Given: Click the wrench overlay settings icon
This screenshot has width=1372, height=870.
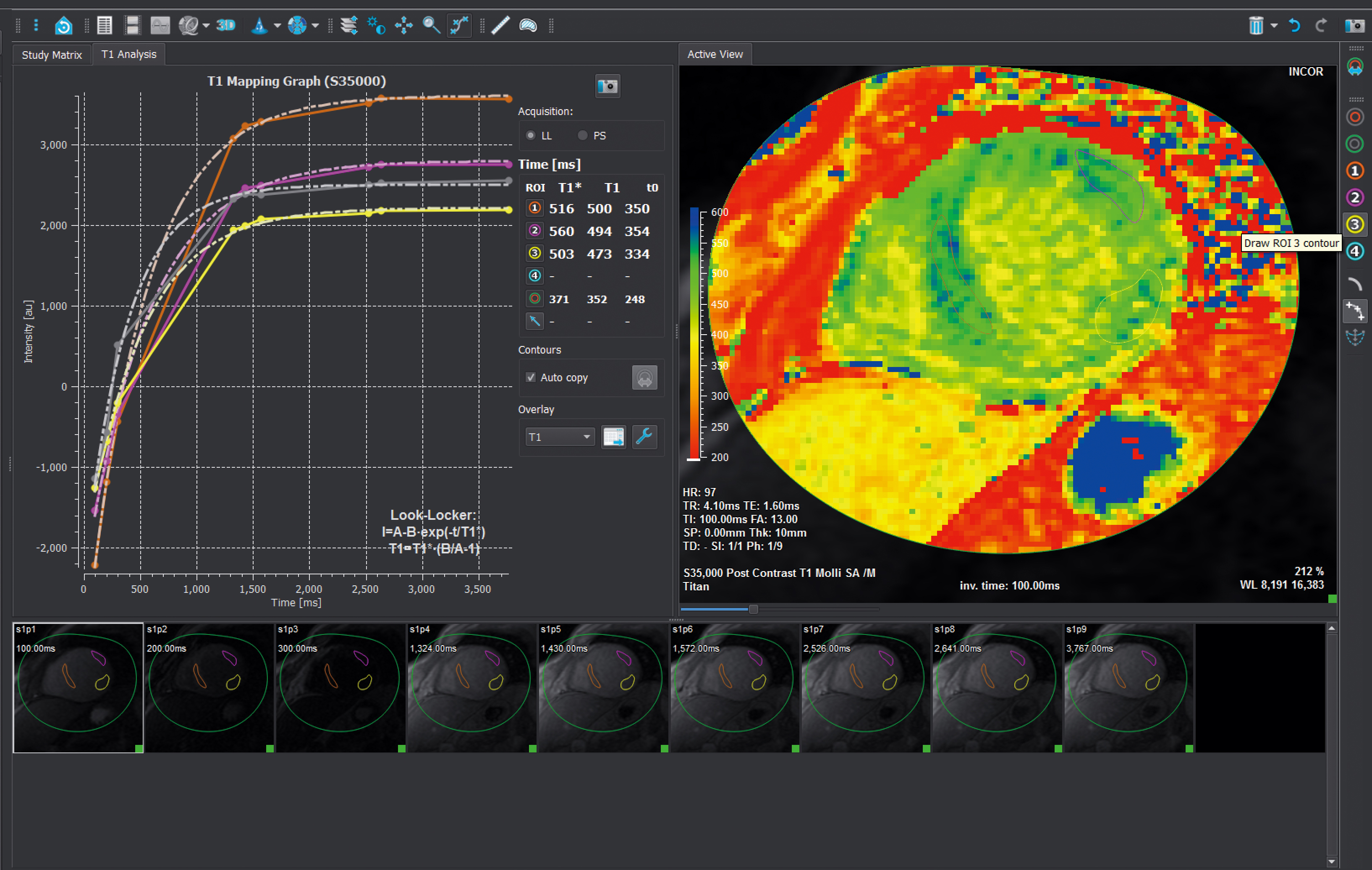Looking at the screenshot, I should pyautogui.click(x=644, y=437).
